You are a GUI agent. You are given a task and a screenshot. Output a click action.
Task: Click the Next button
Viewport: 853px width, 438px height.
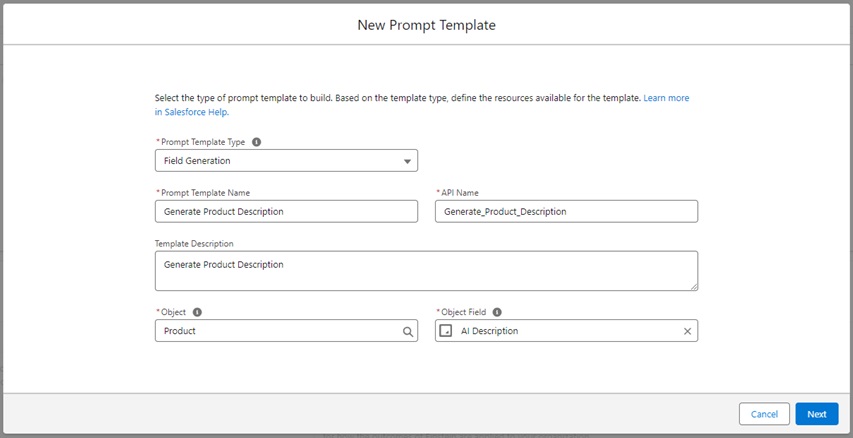tap(817, 414)
